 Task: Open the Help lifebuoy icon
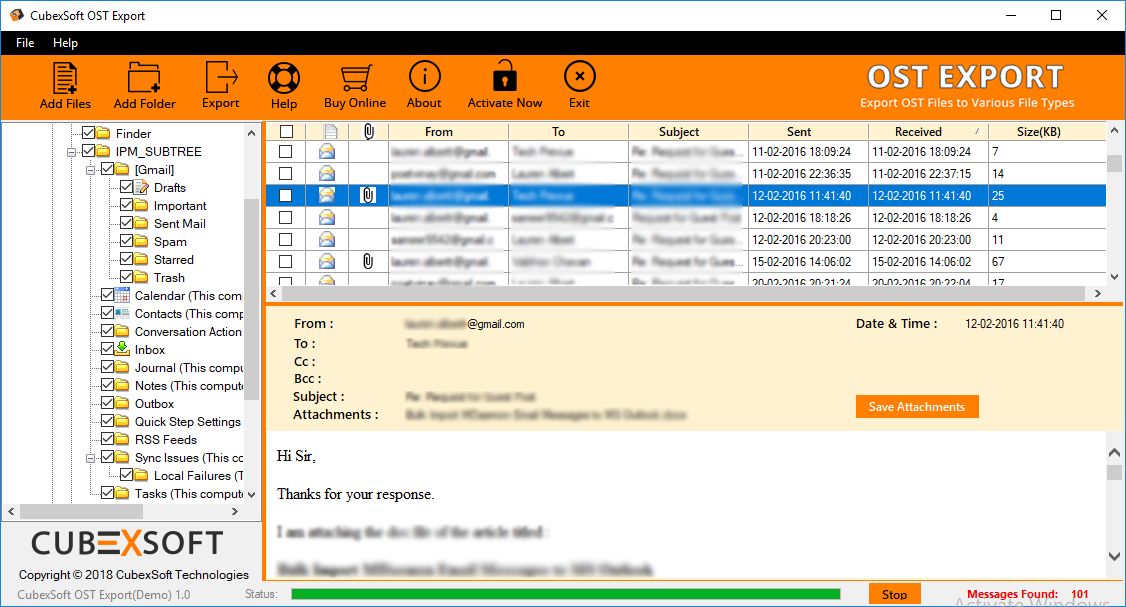point(284,78)
